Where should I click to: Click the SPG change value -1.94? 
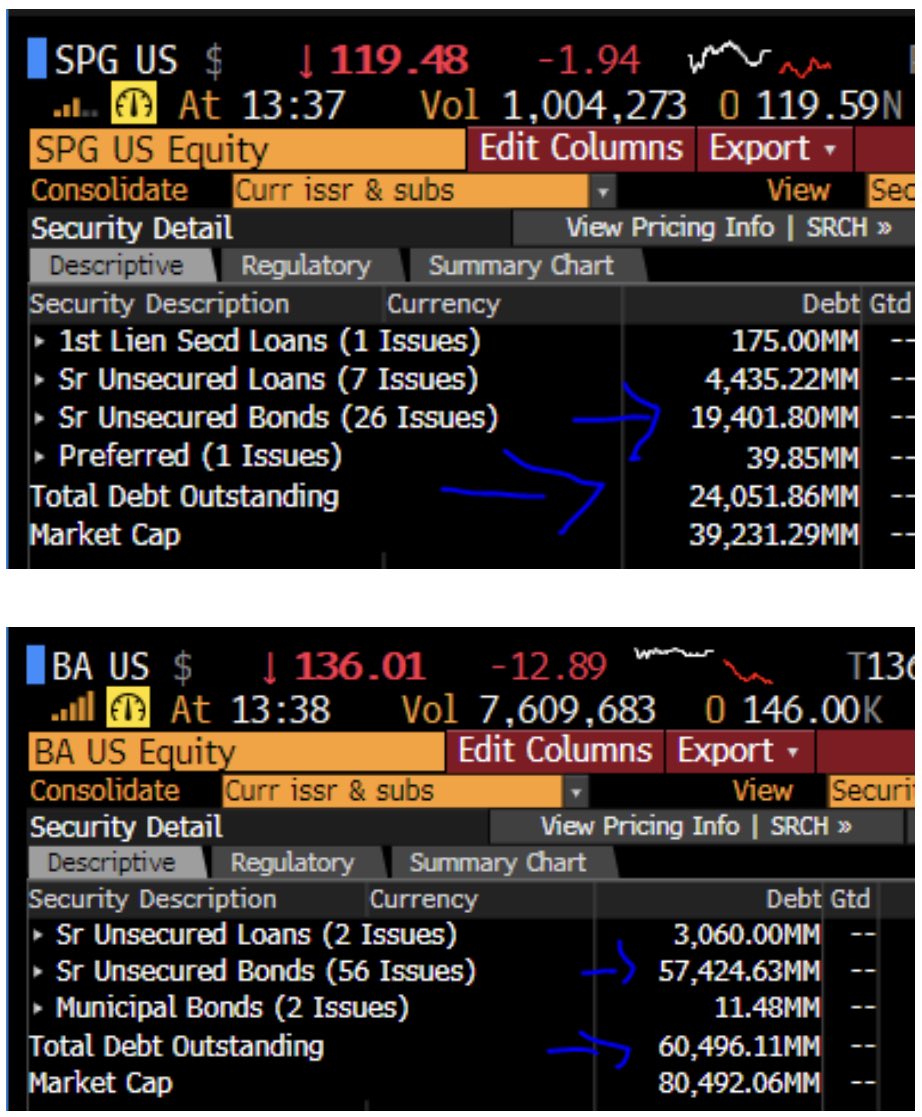(x=589, y=60)
